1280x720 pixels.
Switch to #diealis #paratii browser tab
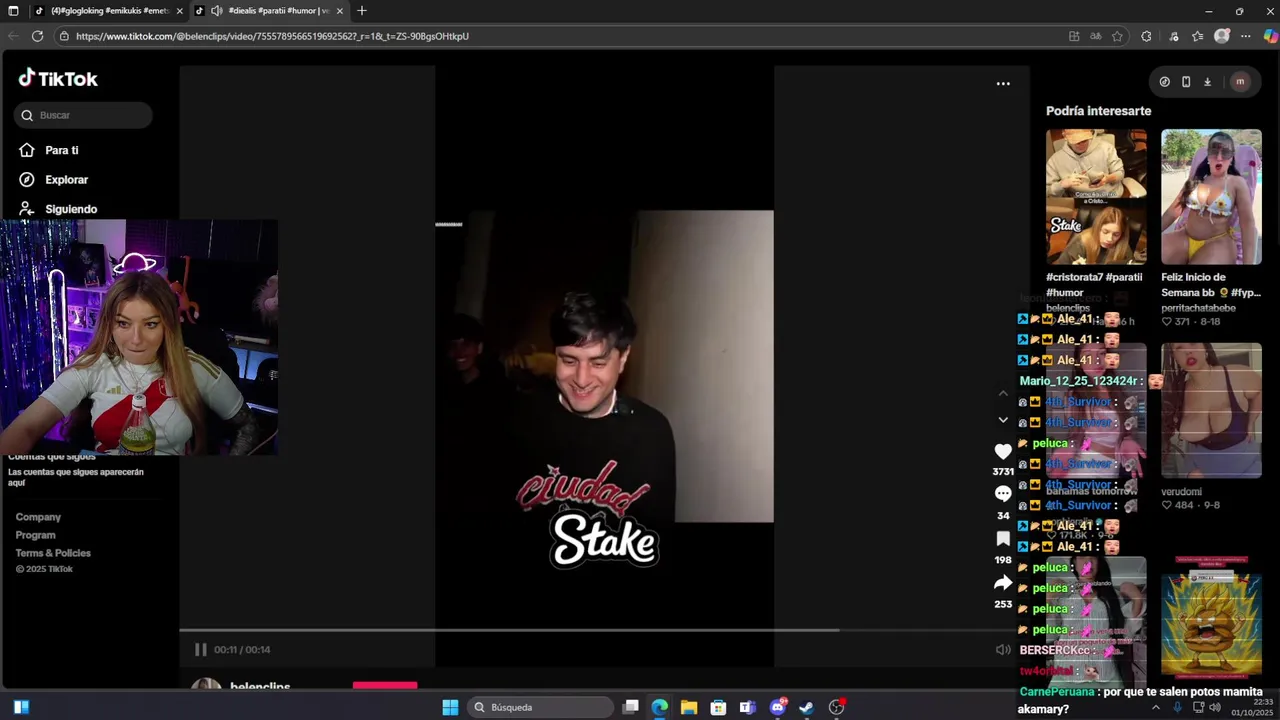click(270, 11)
